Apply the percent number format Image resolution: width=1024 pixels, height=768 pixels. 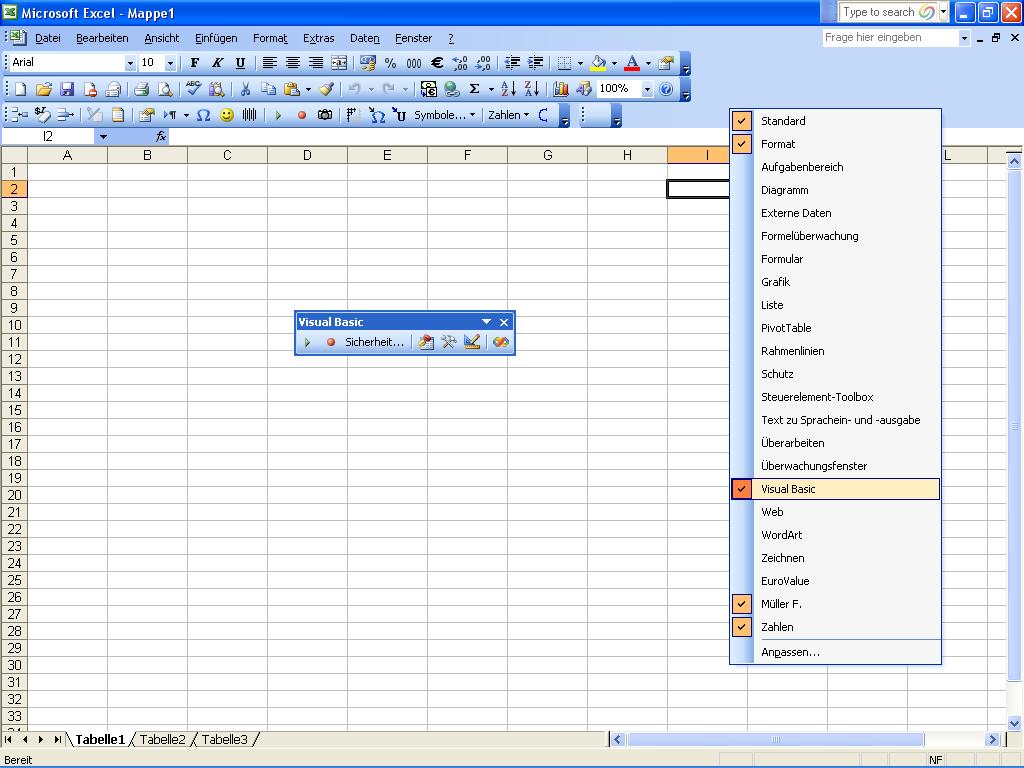coord(390,63)
